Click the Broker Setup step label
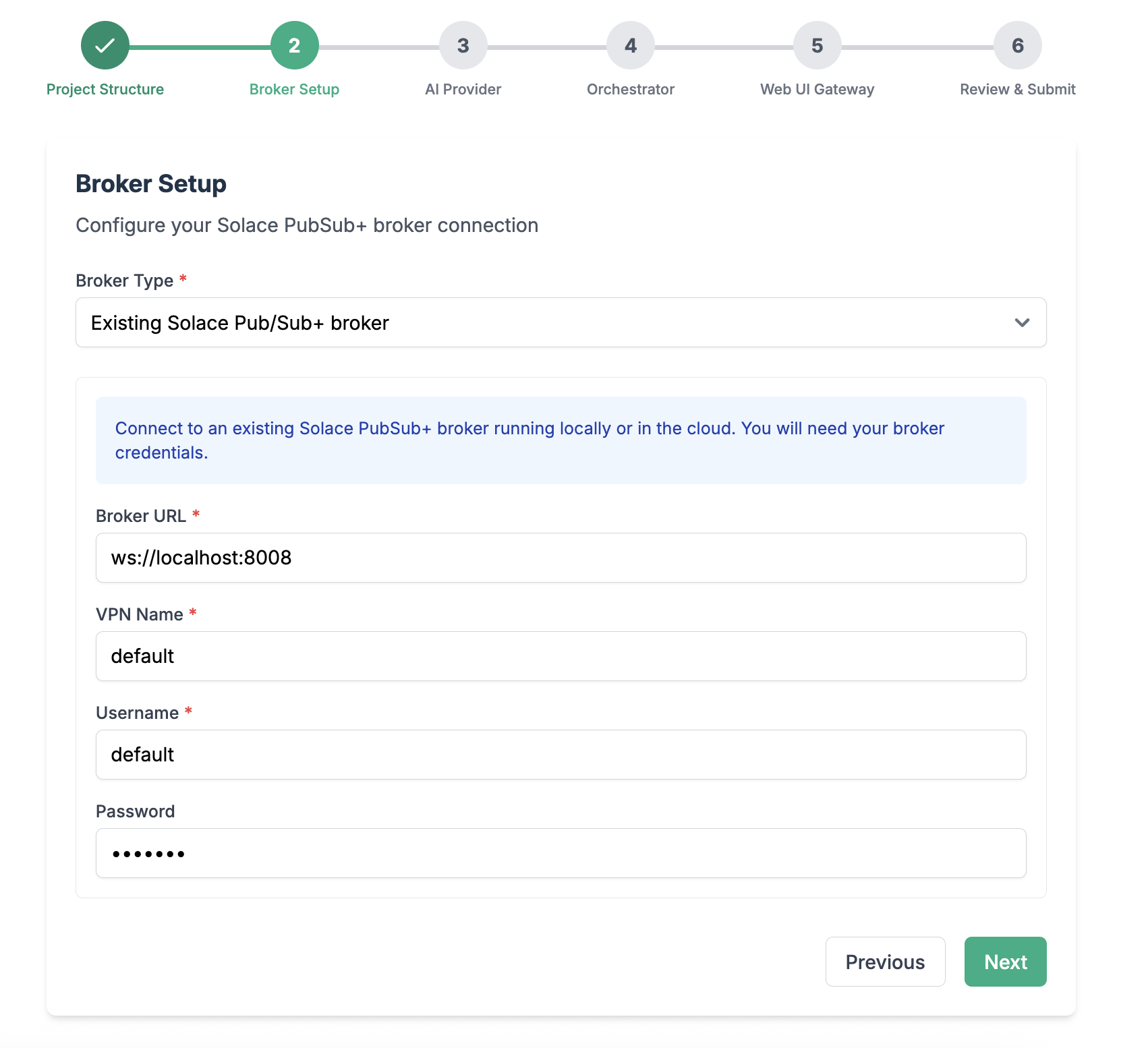This screenshot has height=1048, width=1148. pyautogui.click(x=295, y=90)
